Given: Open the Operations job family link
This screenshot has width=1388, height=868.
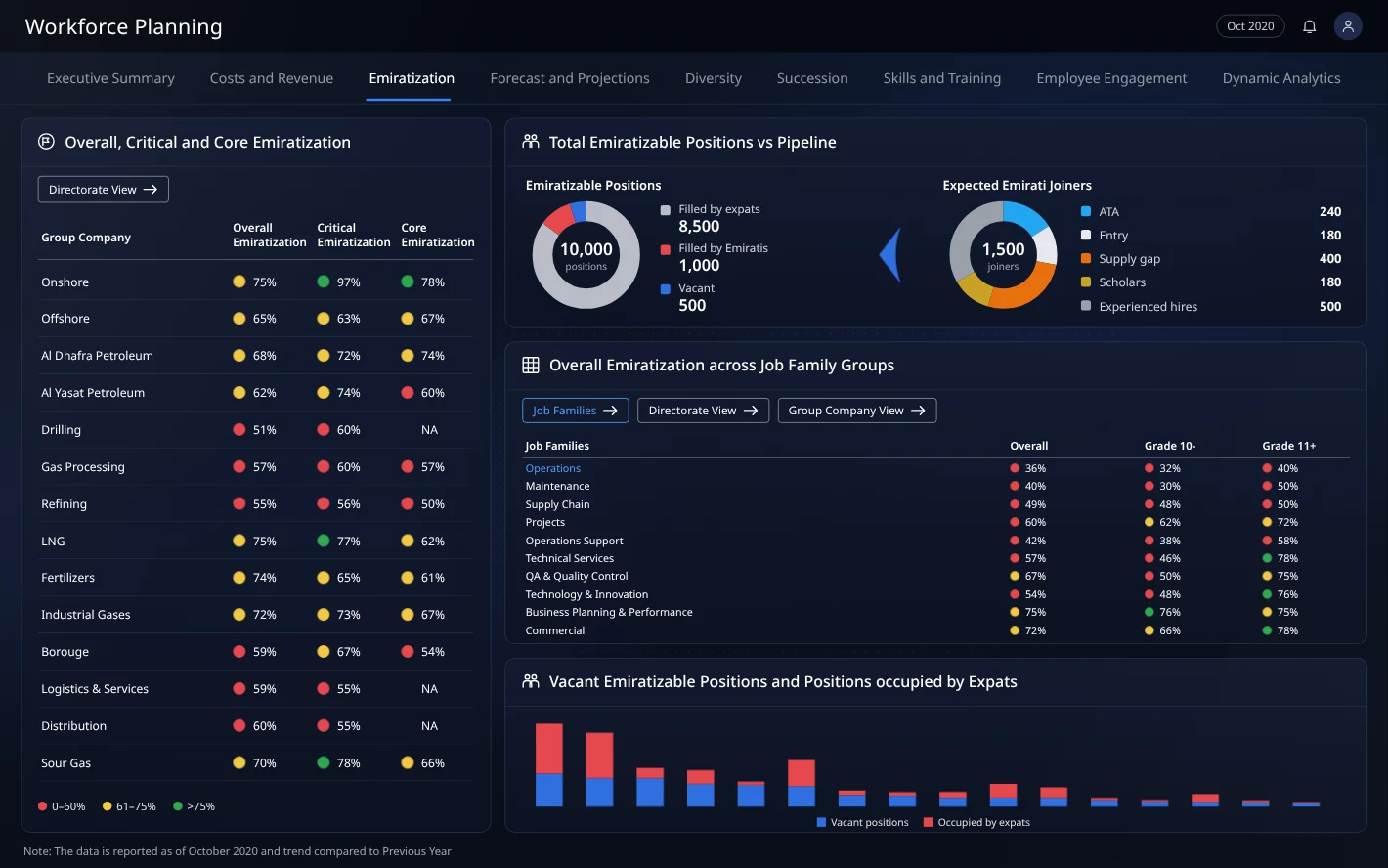Looking at the screenshot, I should tap(553, 468).
